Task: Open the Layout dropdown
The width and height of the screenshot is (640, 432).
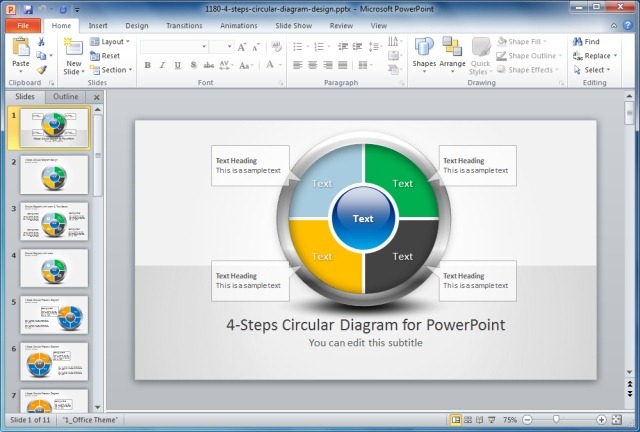Action: tap(110, 42)
